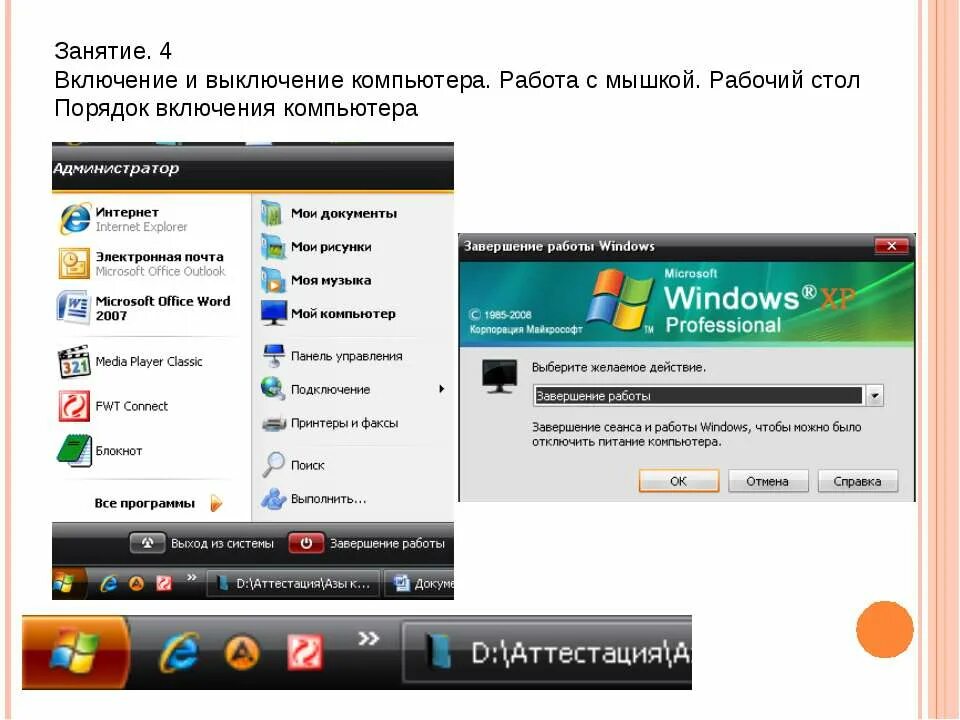Select Мой компьютер menu entry text

[x=343, y=313]
